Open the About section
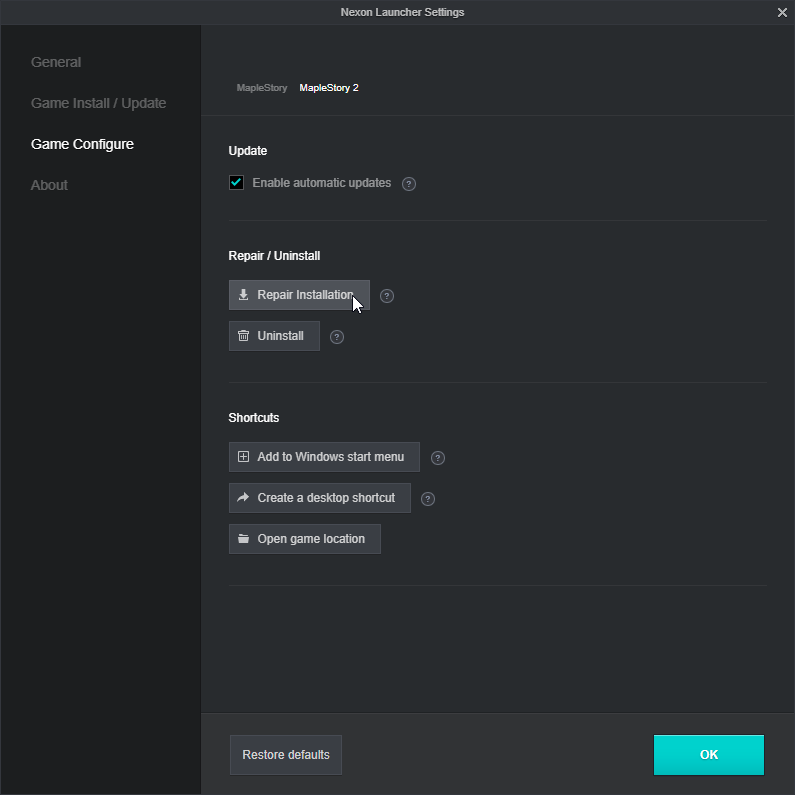Viewport: 795px width, 795px height. click(x=49, y=185)
